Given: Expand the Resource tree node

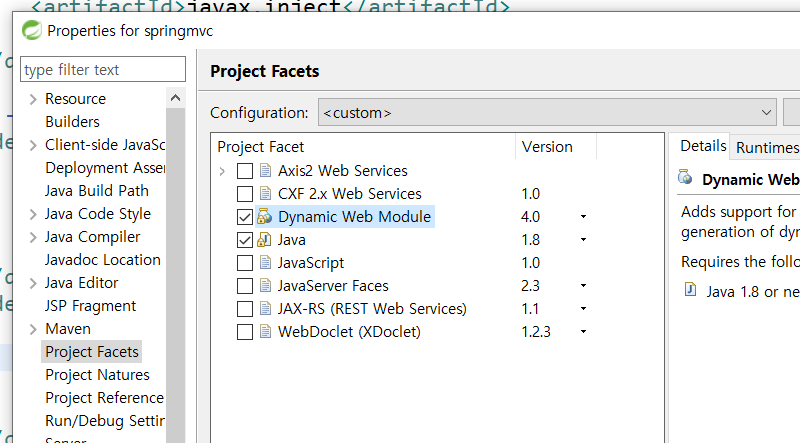Looking at the screenshot, I should [x=33, y=99].
